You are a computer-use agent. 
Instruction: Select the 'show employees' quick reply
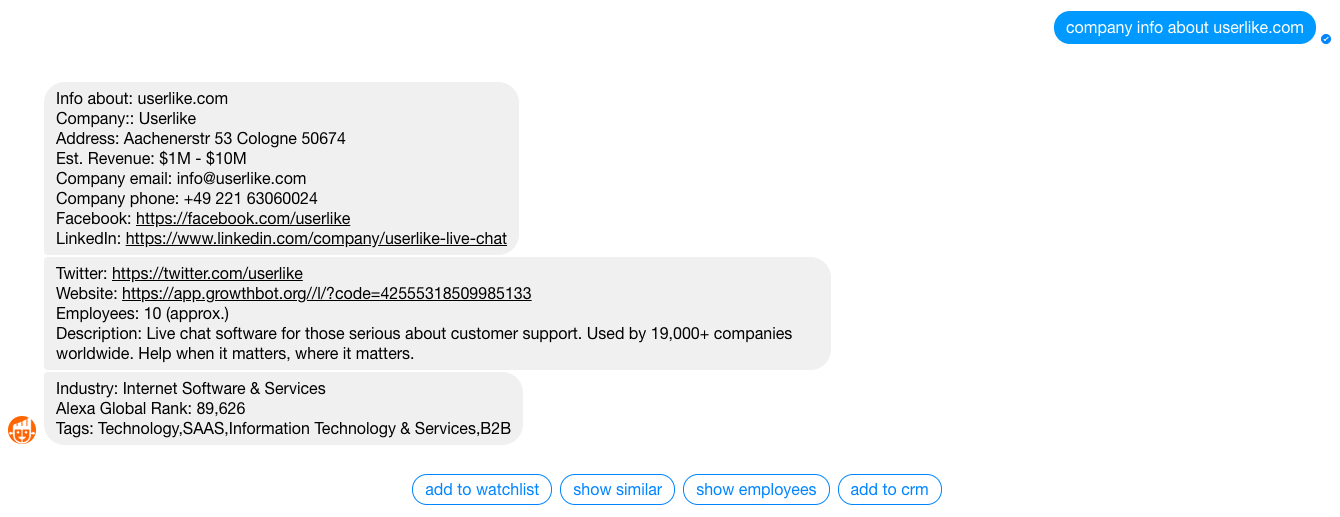pyautogui.click(x=756, y=489)
